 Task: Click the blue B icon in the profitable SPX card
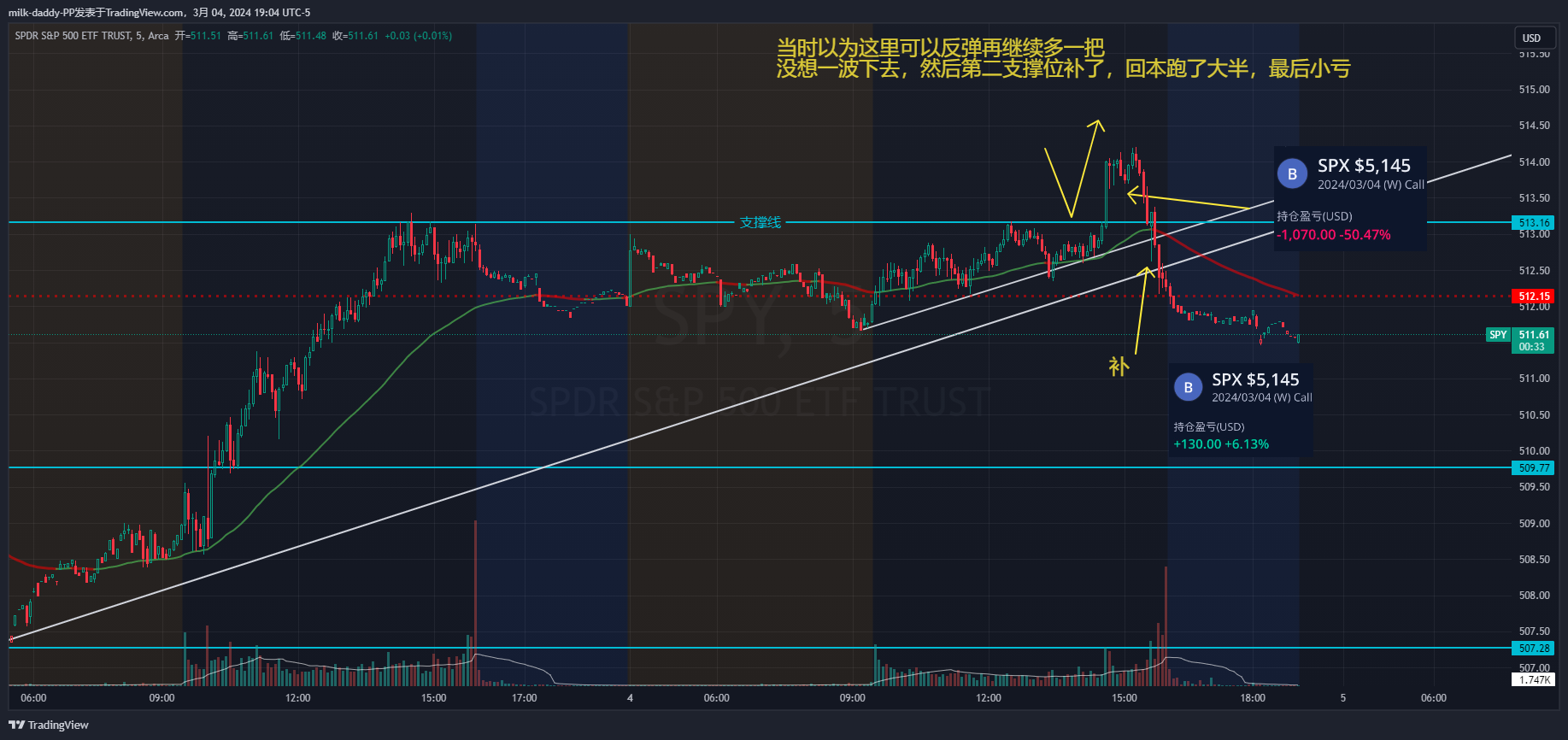(1188, 388)
